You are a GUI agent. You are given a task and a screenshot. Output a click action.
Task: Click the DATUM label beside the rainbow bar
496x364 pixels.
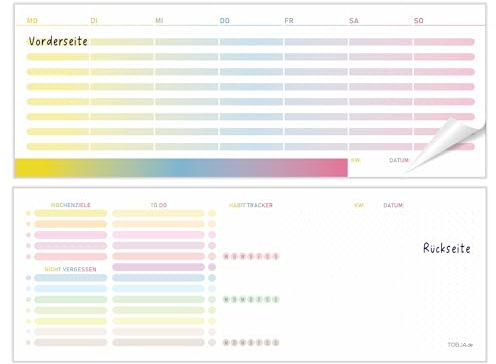tap(399, 160)
